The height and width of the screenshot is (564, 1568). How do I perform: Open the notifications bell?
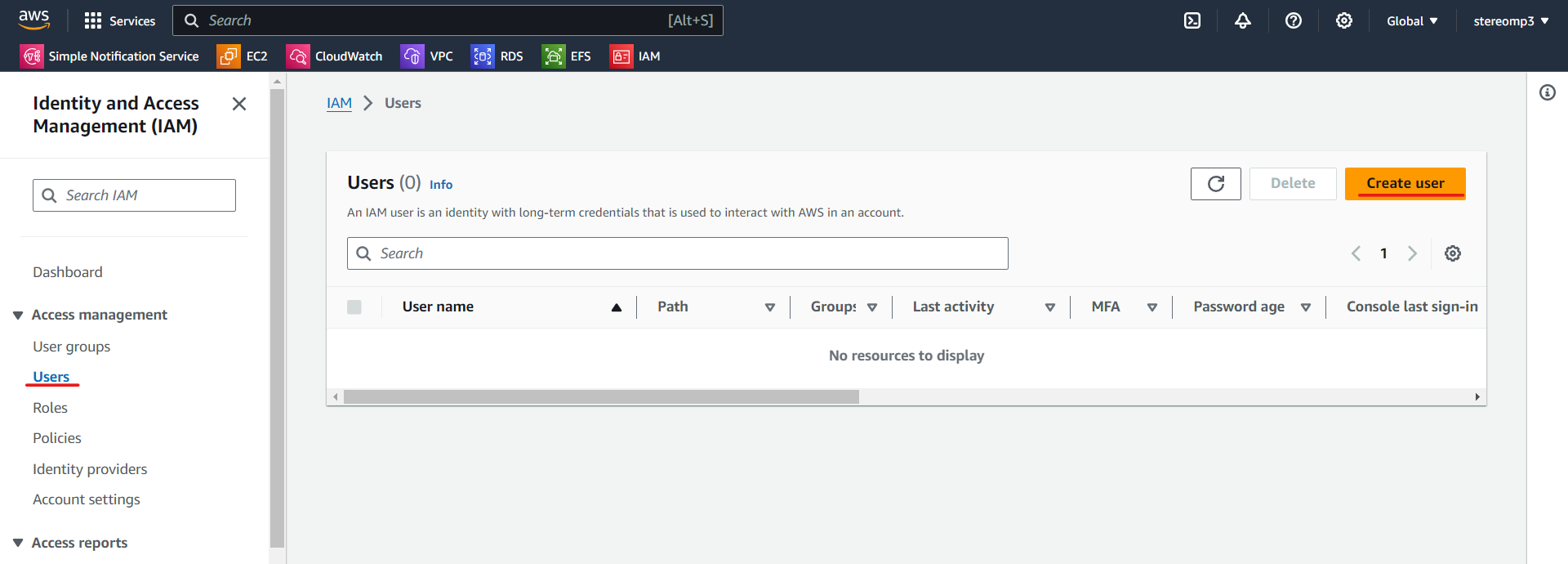click(1243, 20)
